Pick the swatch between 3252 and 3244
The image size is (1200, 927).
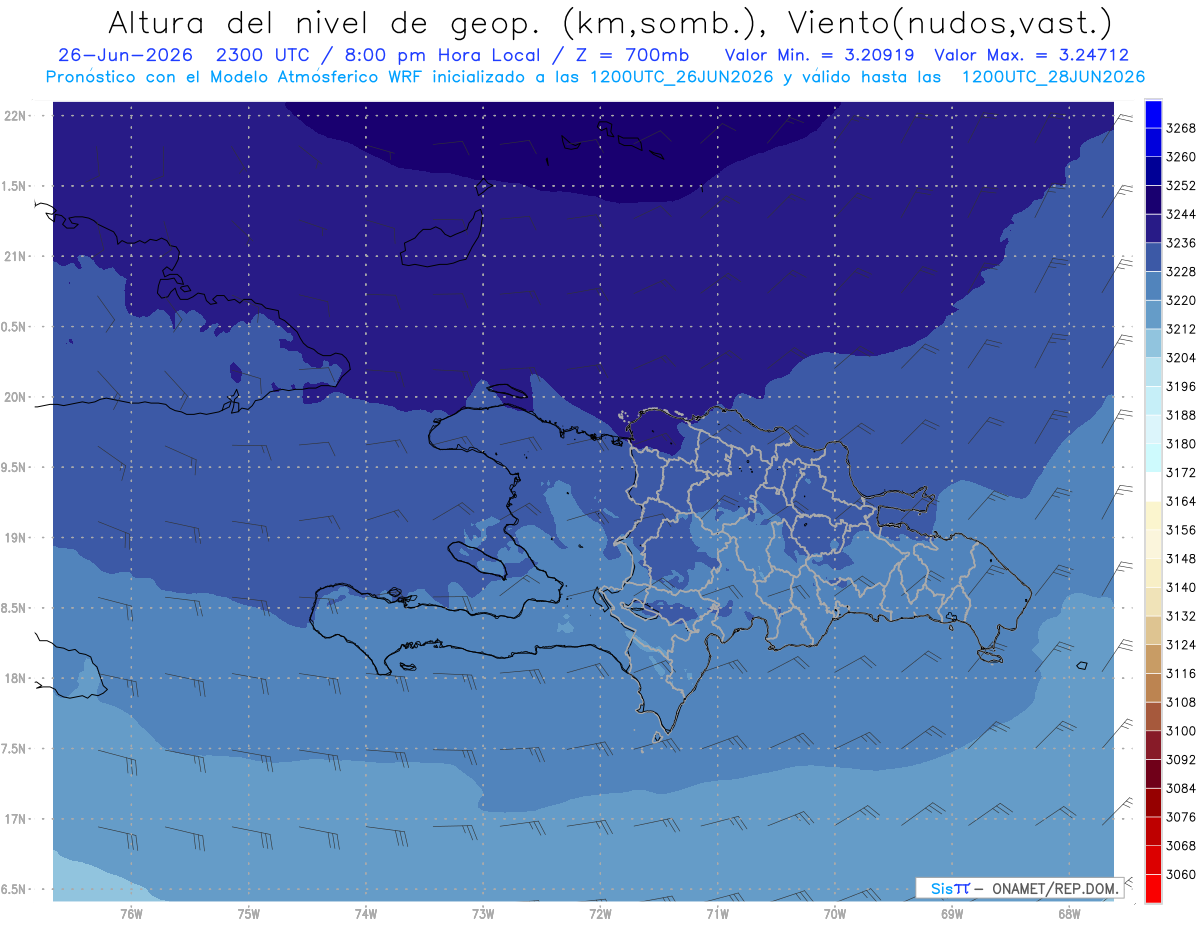1153,200
